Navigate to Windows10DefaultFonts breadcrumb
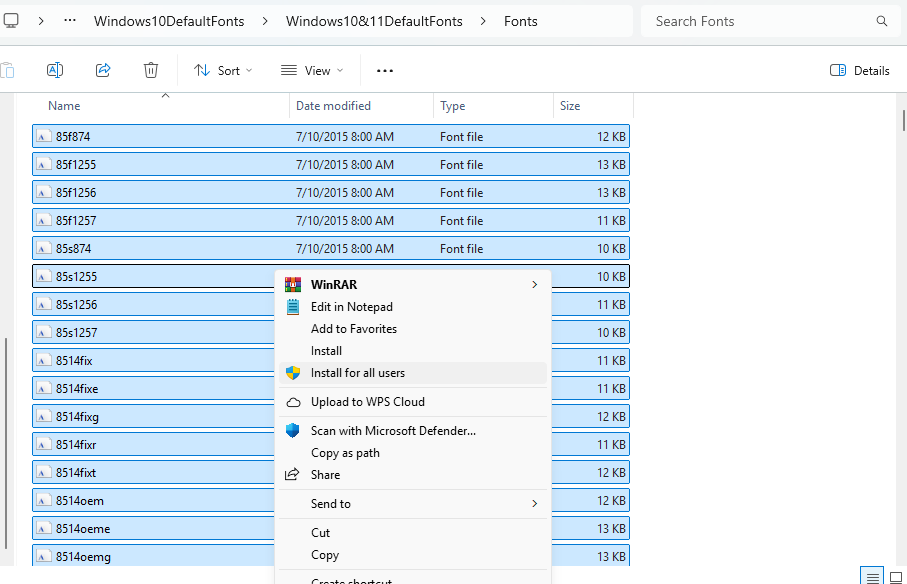The image size is (907, 584). (x=169, y=21)
